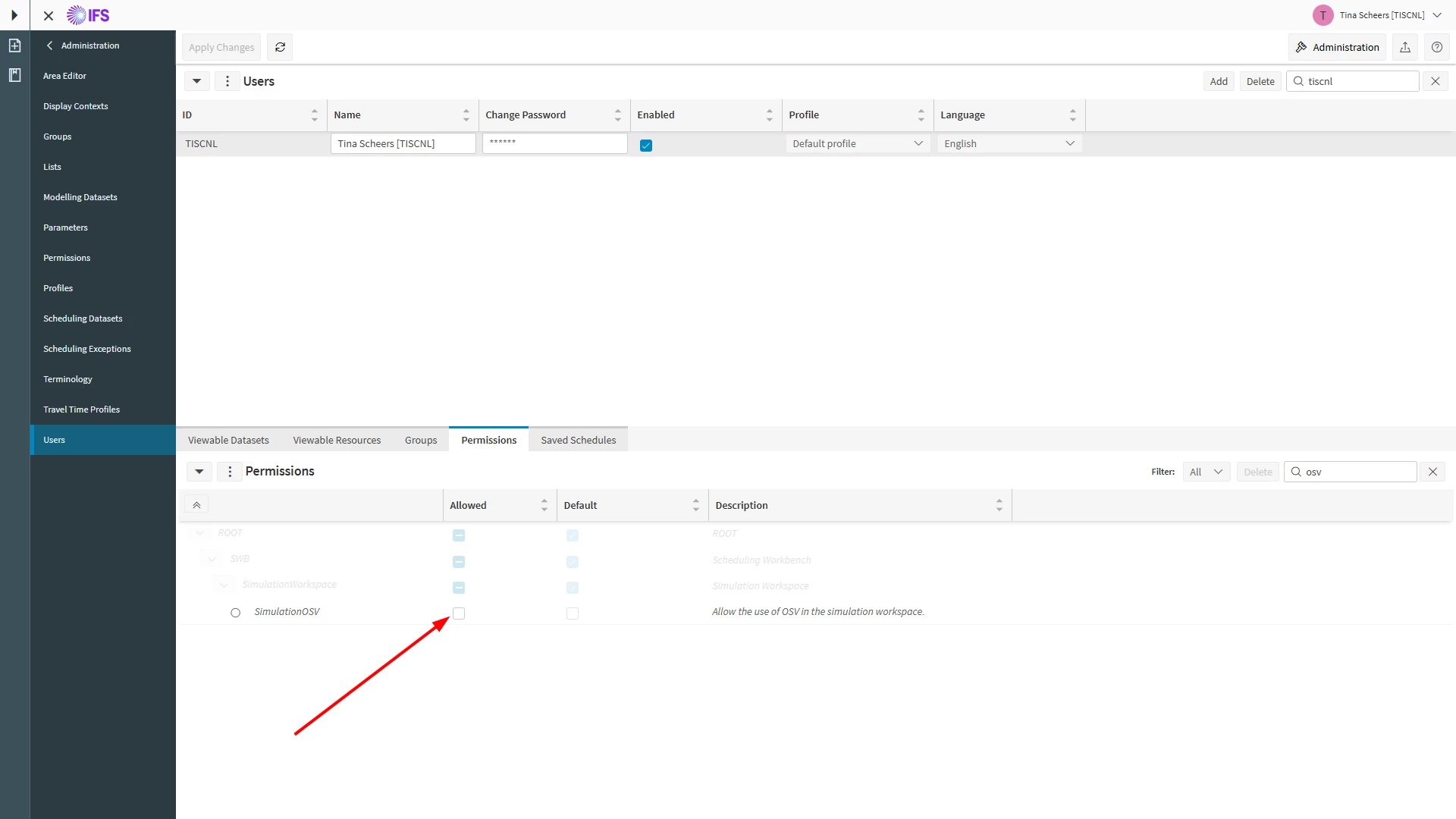The image size is (1456, 819).
Task: Open the Default profile dropdown
Action: pos(857,143)
